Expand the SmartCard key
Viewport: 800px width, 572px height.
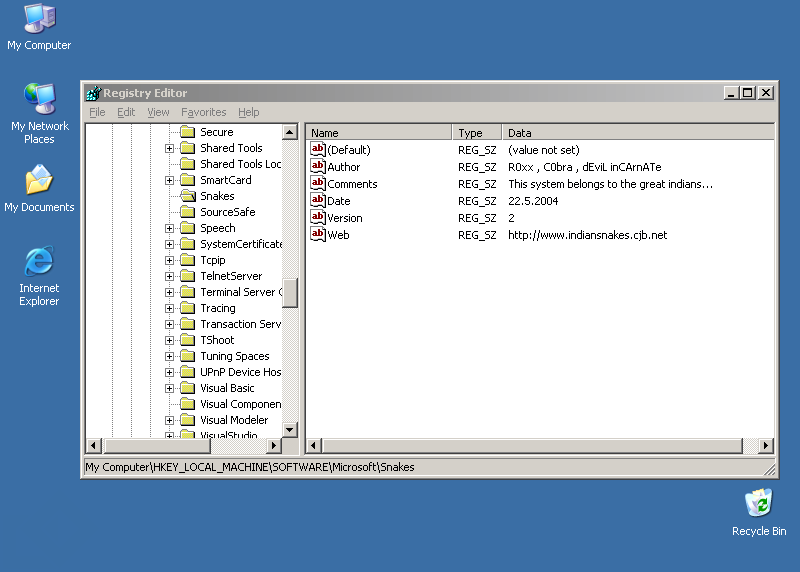pyautogui.click(x=169, y=181)
